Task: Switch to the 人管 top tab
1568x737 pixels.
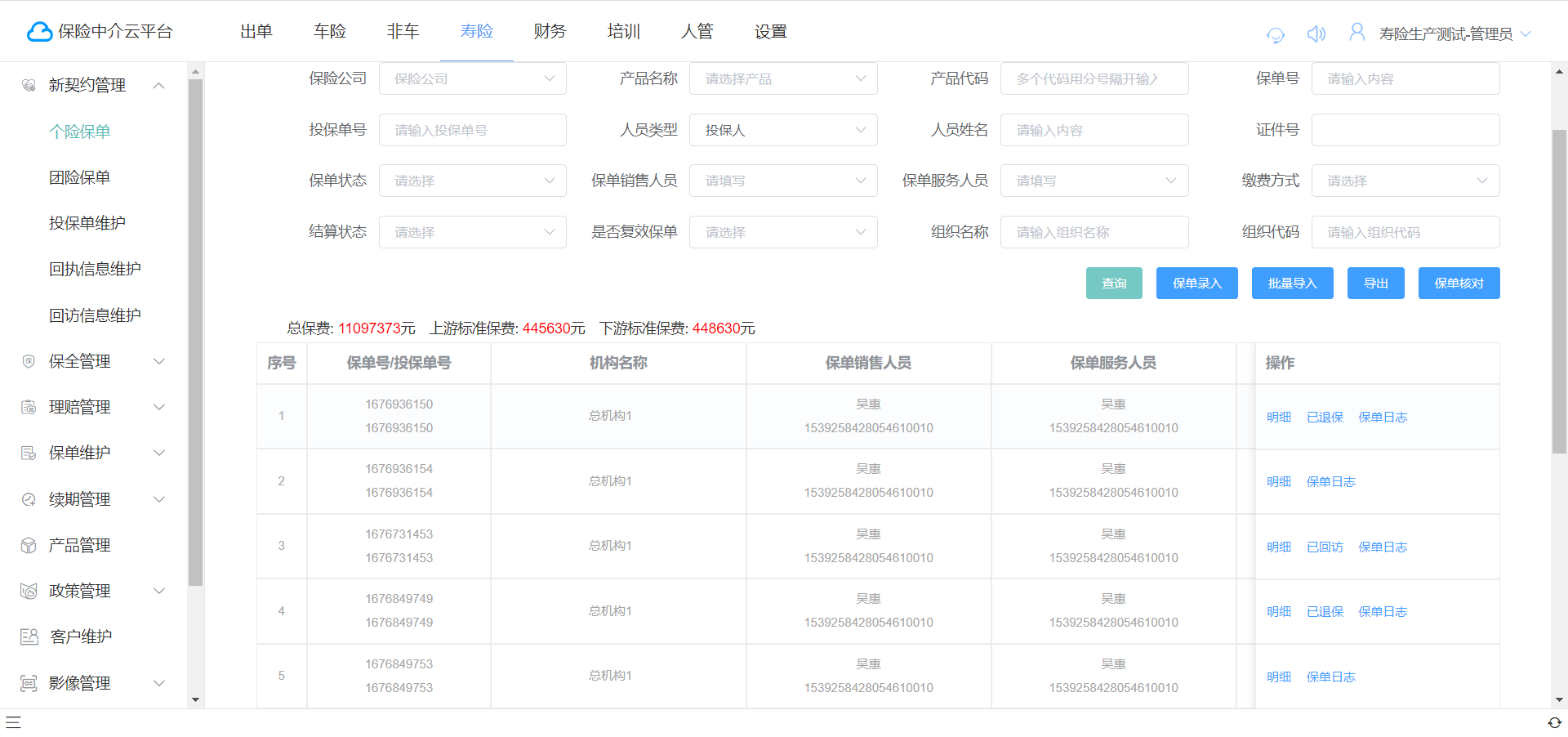Action: [697, 31]
